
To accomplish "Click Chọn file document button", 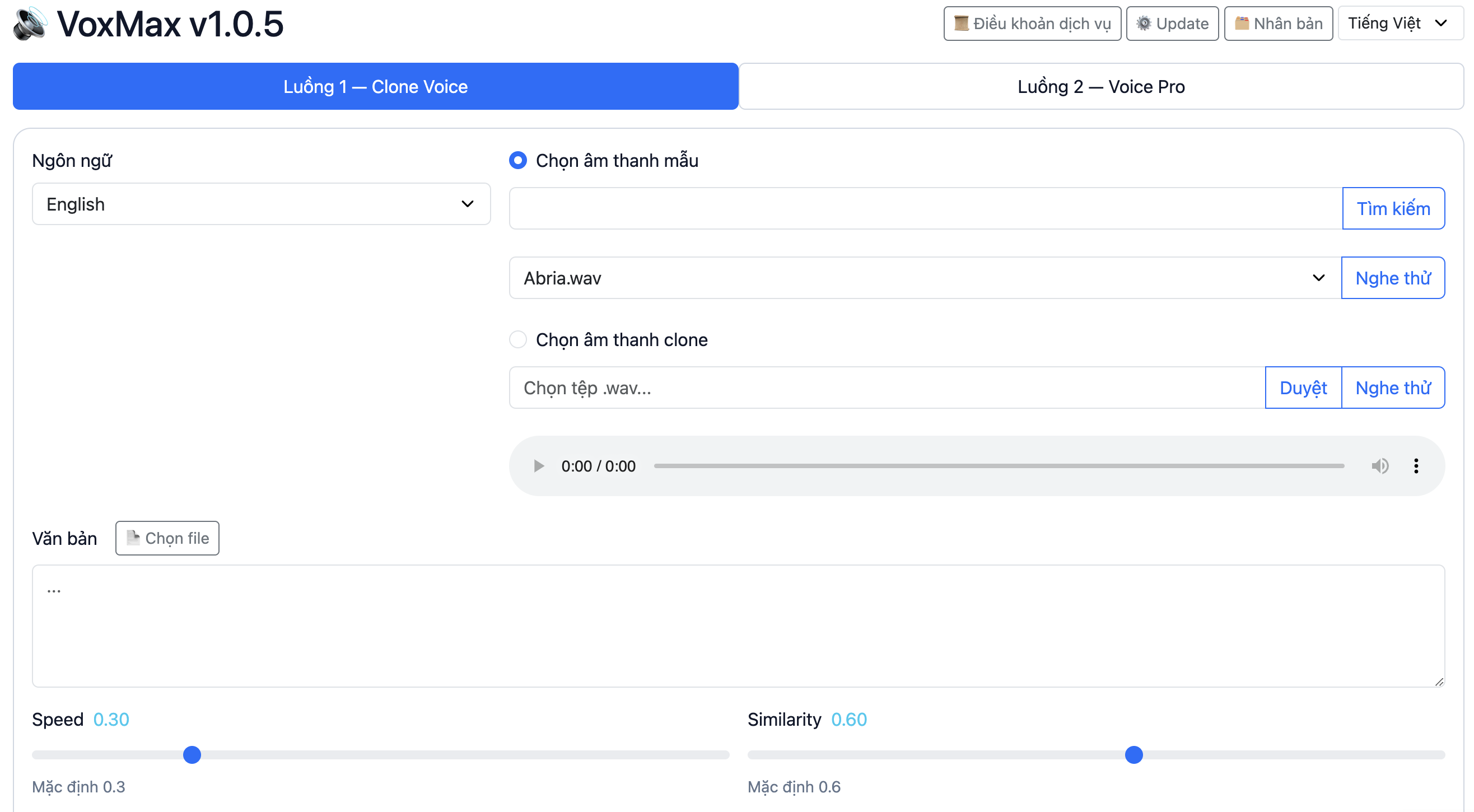I will pyautogui.click(x=167, y=539).
